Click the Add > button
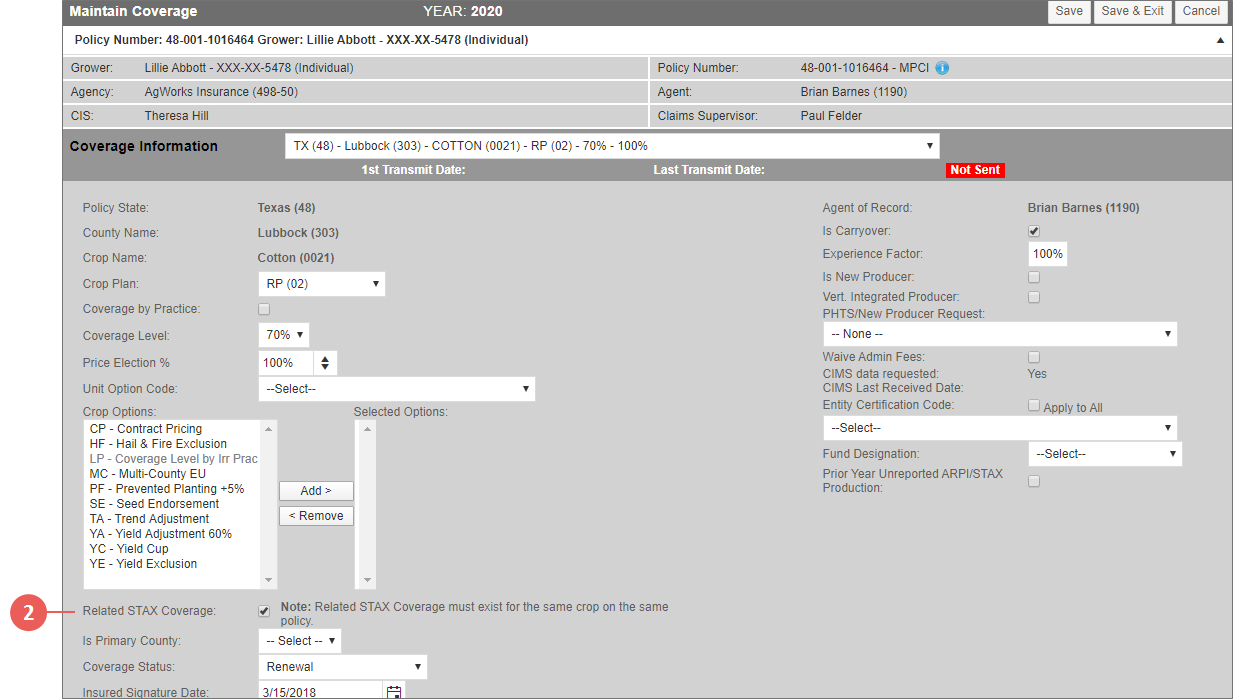 (x=316, y=490)
